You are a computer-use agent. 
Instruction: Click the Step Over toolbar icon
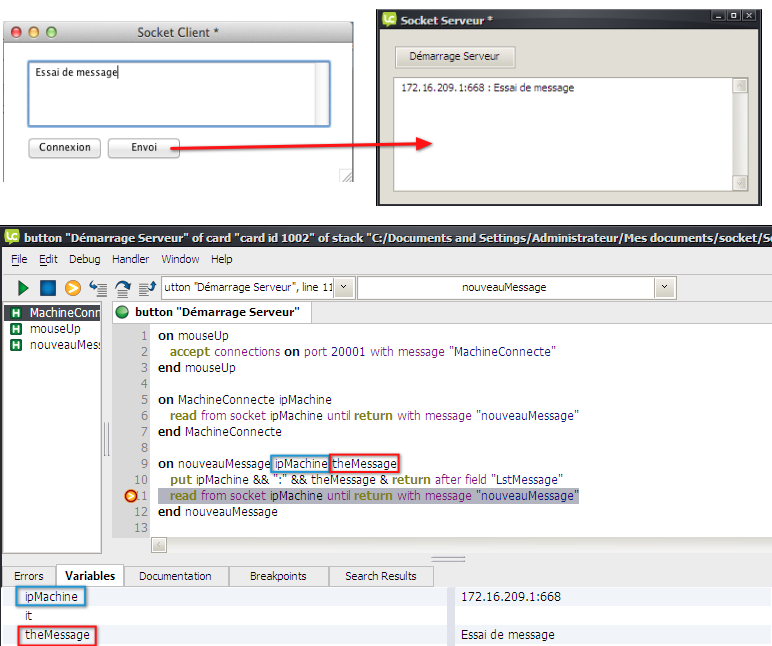(x=123, y=288)
